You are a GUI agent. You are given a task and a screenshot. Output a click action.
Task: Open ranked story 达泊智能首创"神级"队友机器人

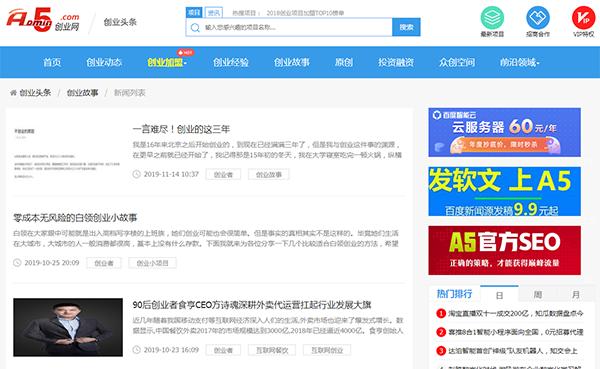click(513, 351)
